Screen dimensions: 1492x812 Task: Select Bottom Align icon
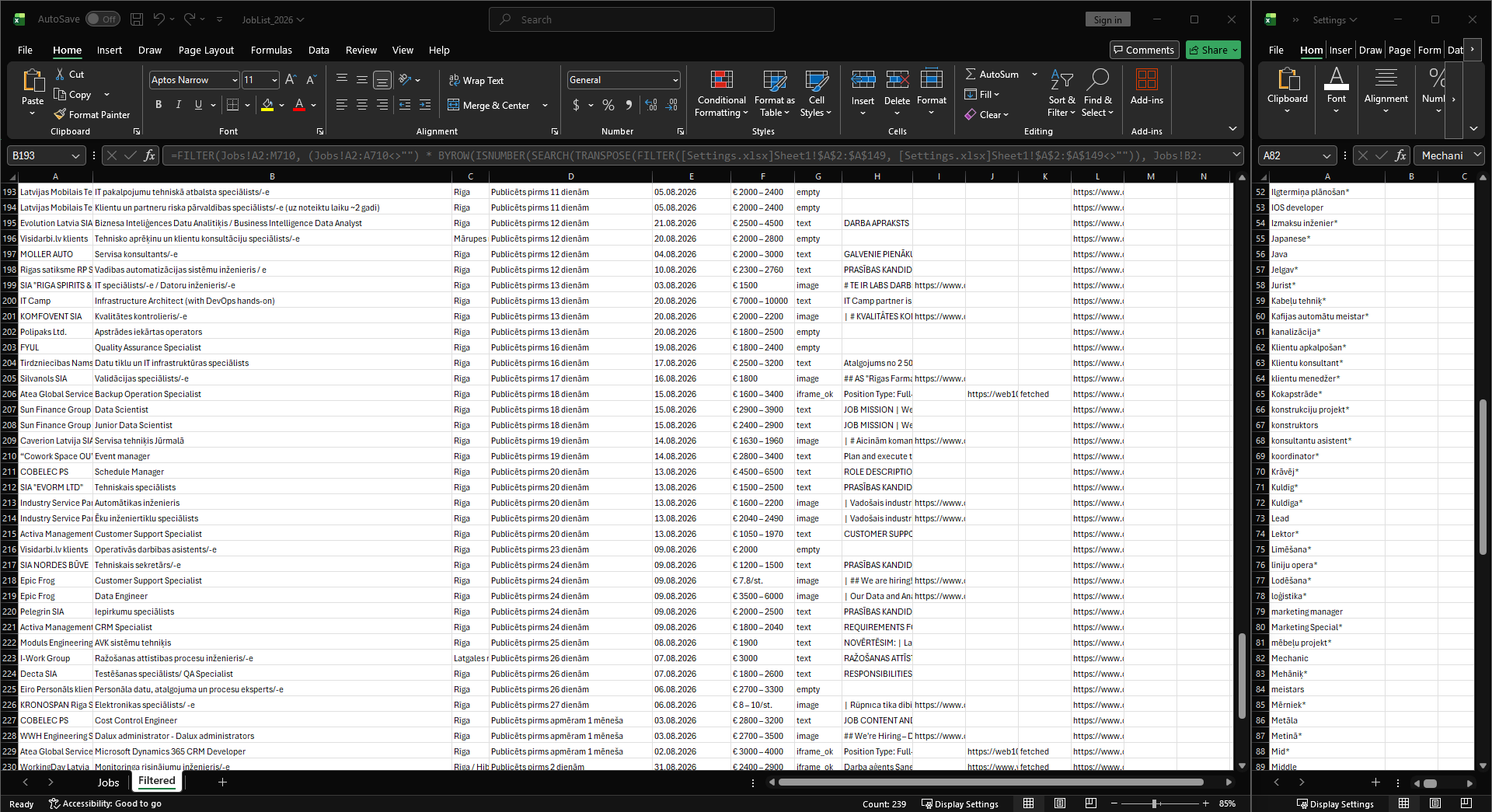[x=382, y=79]
